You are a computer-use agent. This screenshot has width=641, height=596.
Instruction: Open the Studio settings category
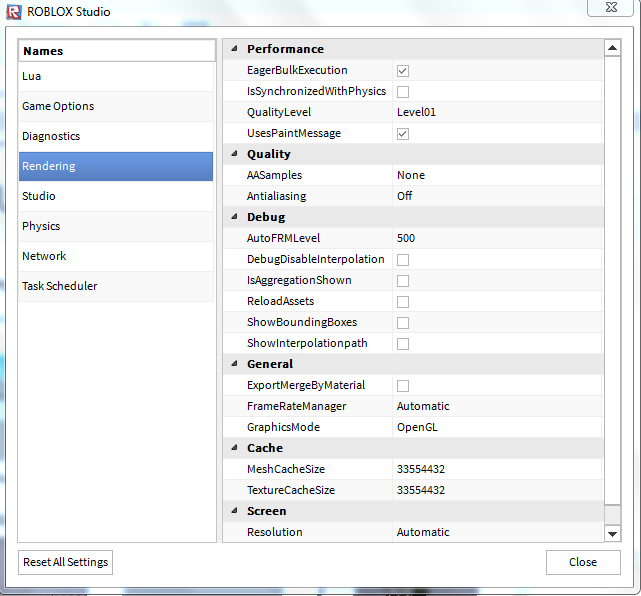(x=116, y=196)
